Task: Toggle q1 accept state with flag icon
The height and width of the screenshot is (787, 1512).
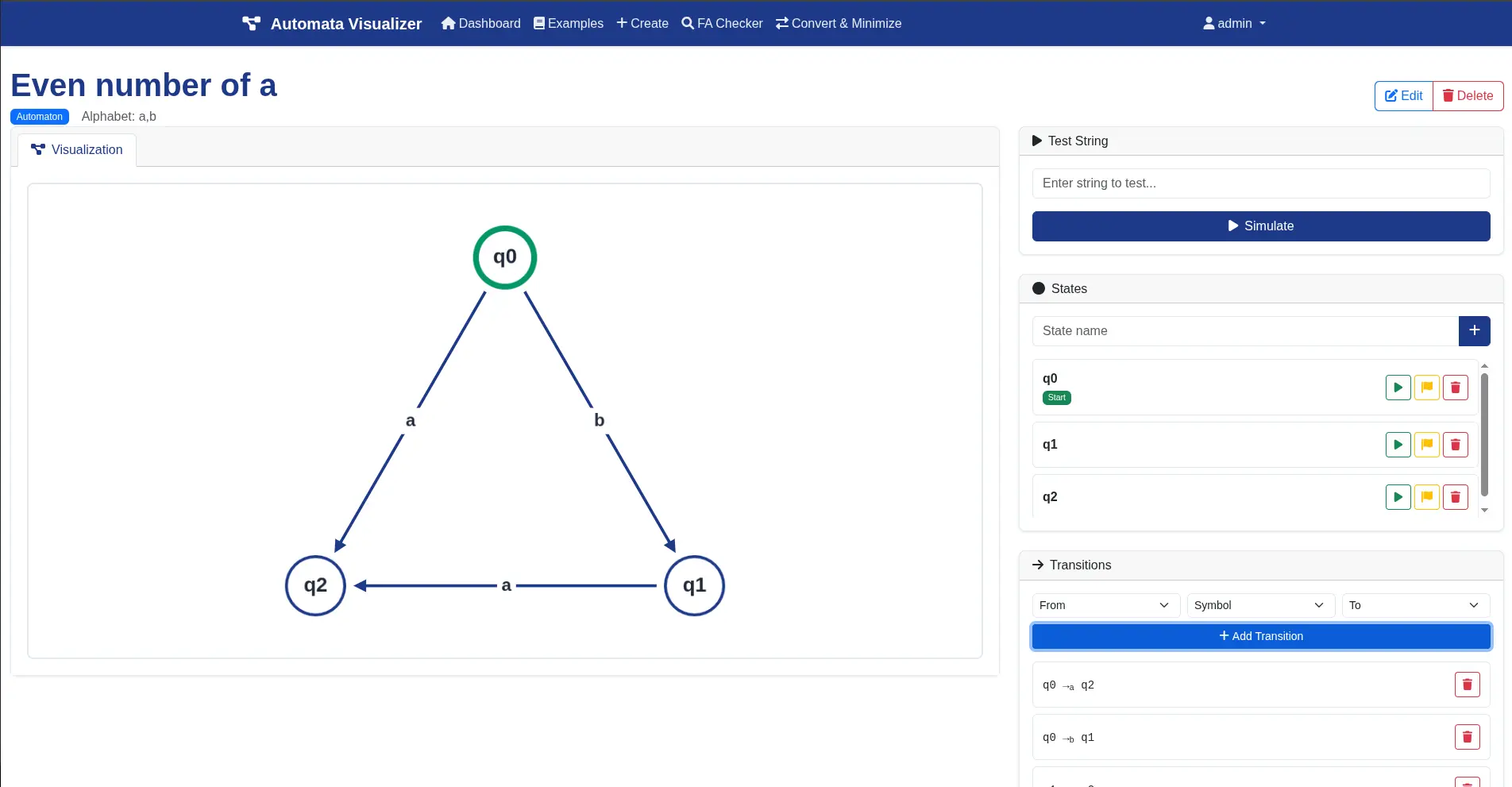Action: (1426, 445)
